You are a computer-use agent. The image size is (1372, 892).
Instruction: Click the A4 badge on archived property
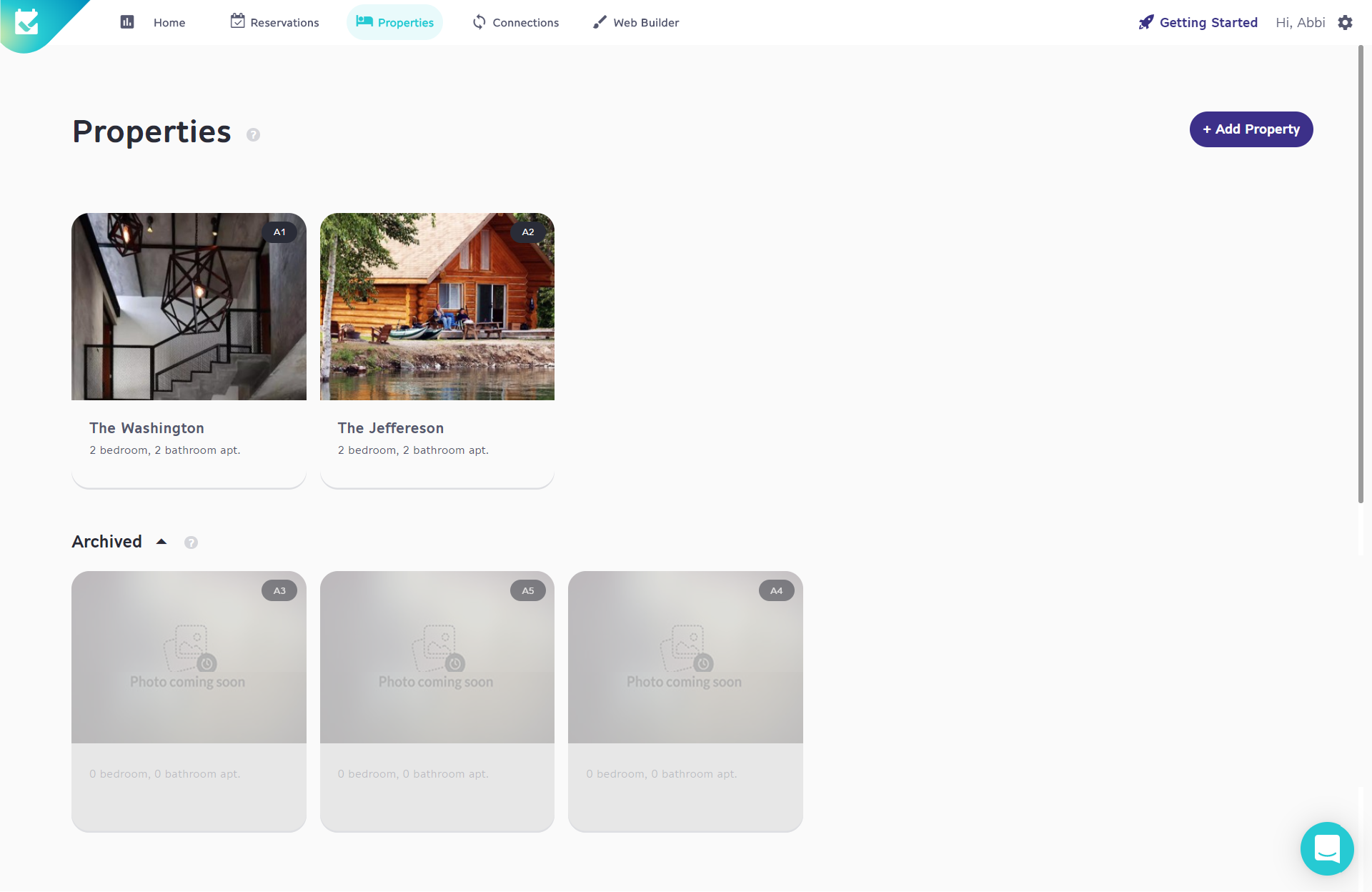[x=777, y=591]
